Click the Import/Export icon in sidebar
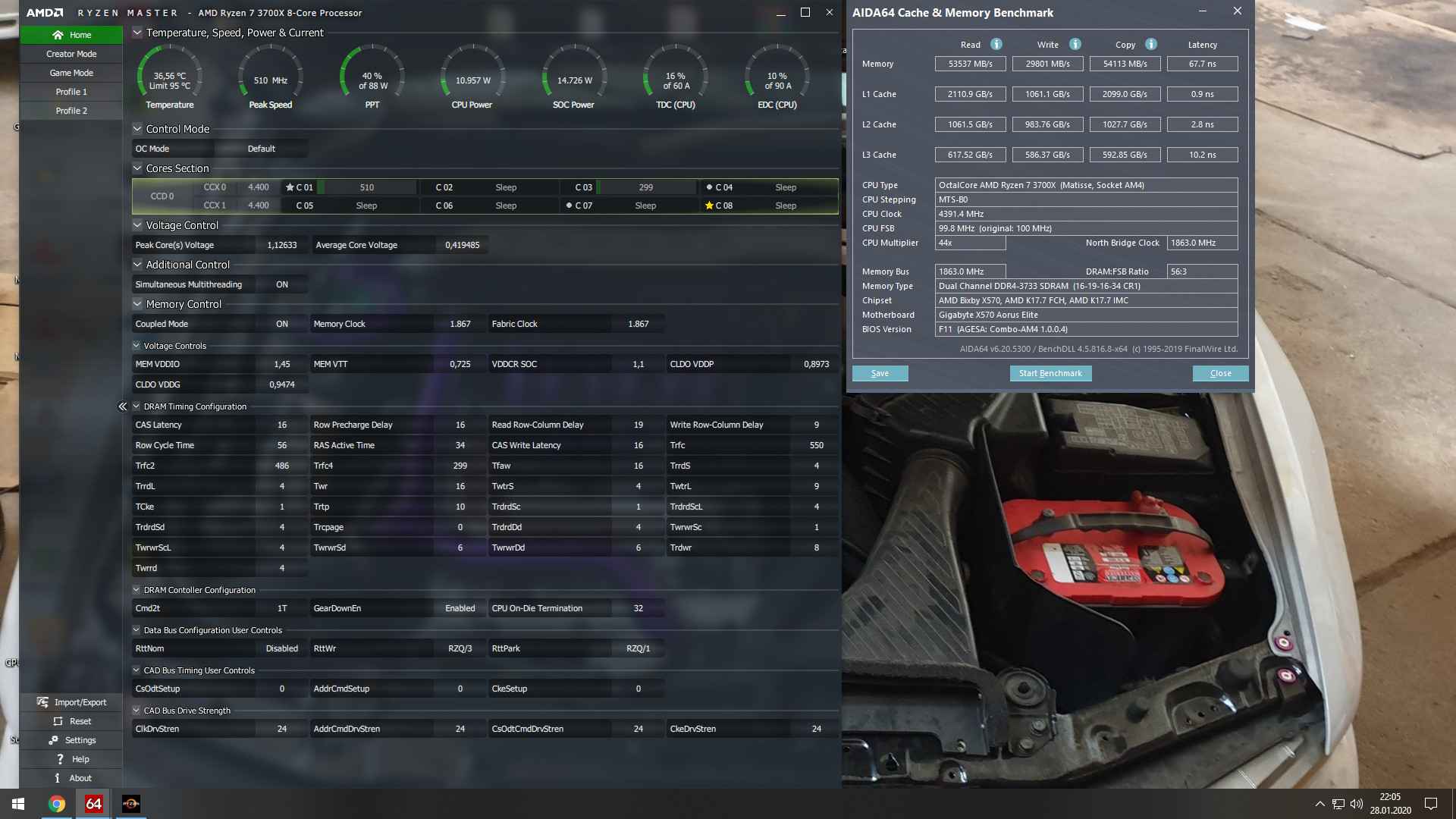The height and width of the screenshot is (819, 1456). 43,702
